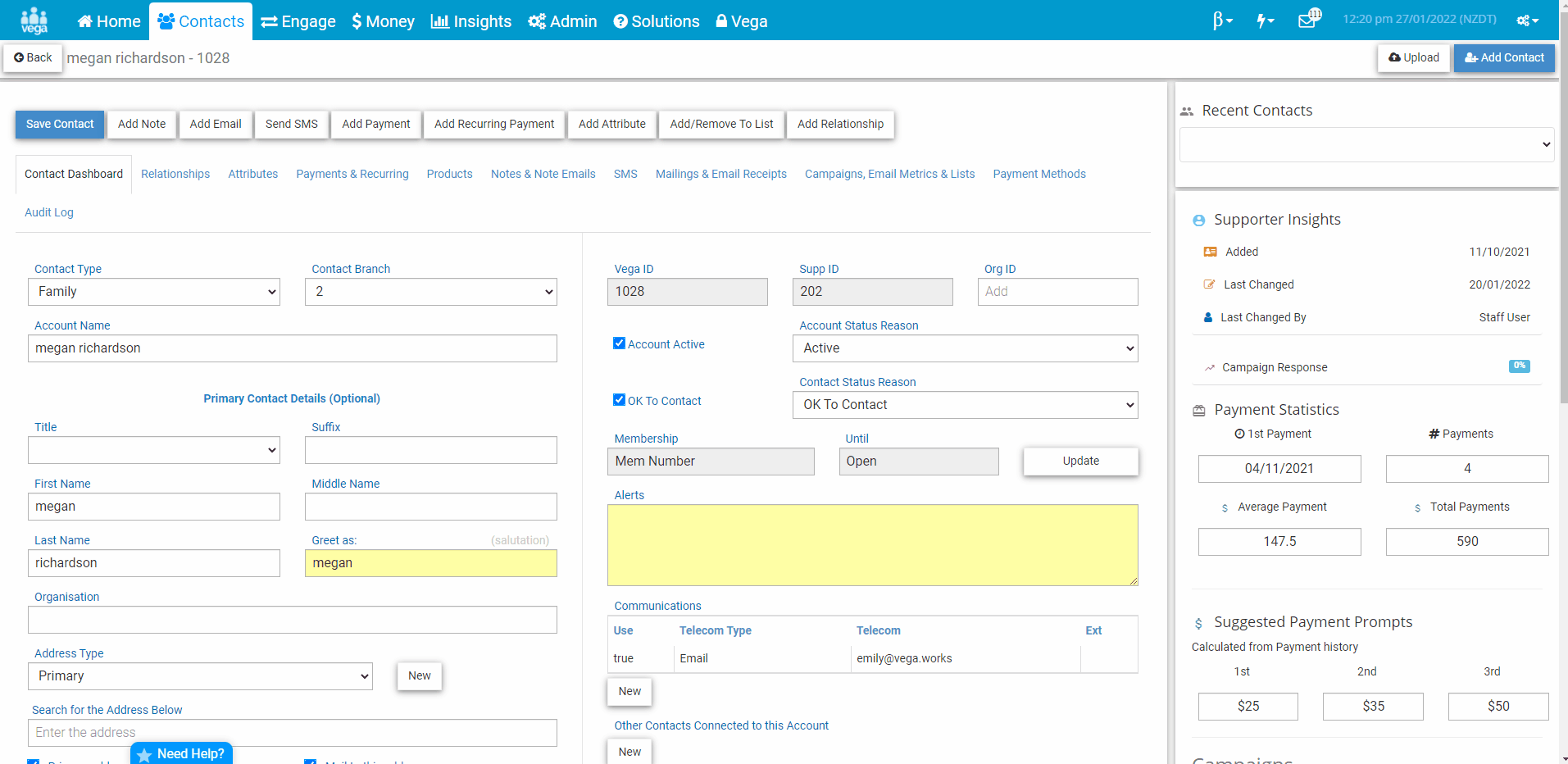Open the Account Status Reason dropdown
The image size is (1568, 764).
coord(965,348)
